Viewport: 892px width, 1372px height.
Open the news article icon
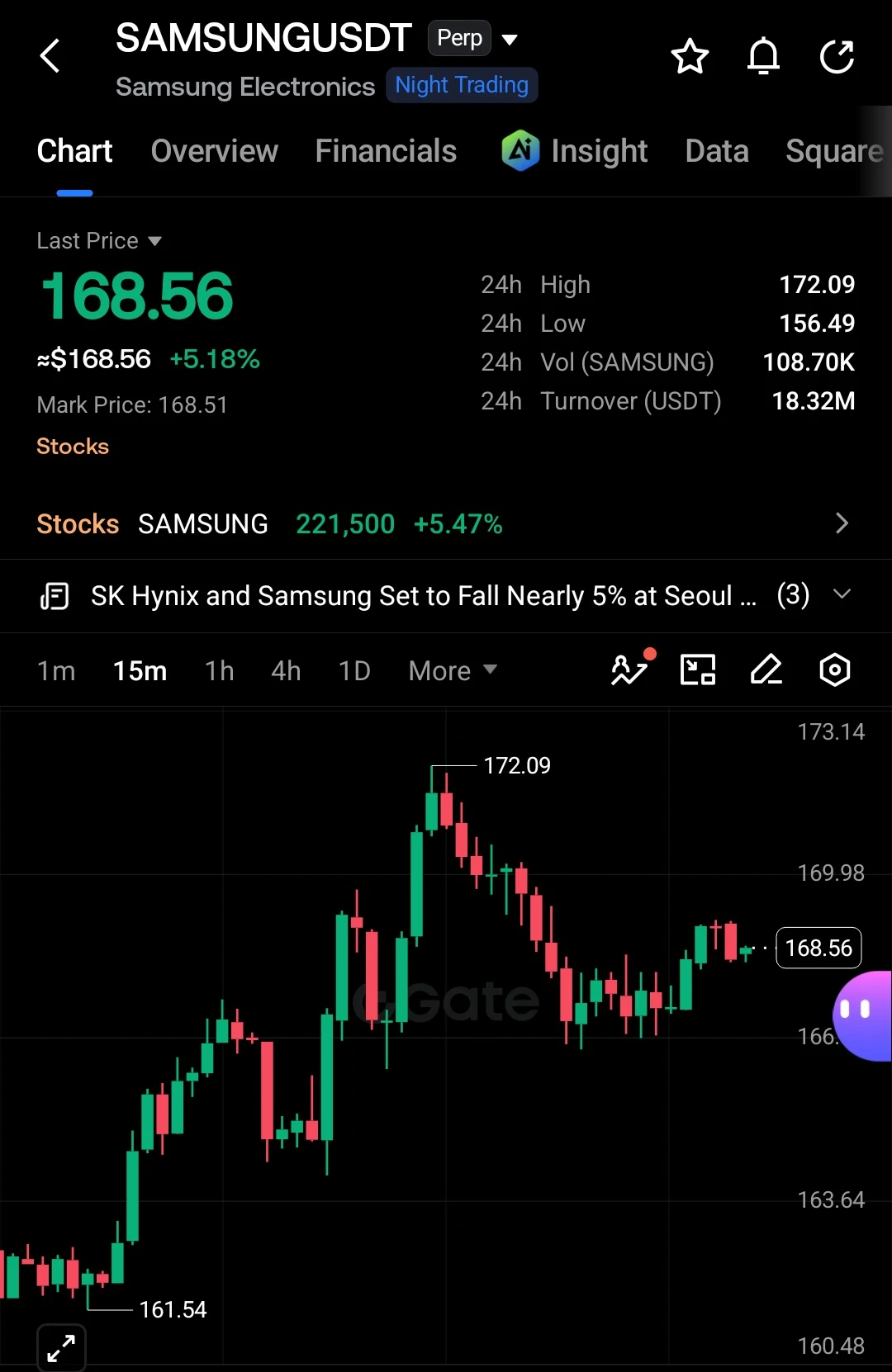[55, 595]
